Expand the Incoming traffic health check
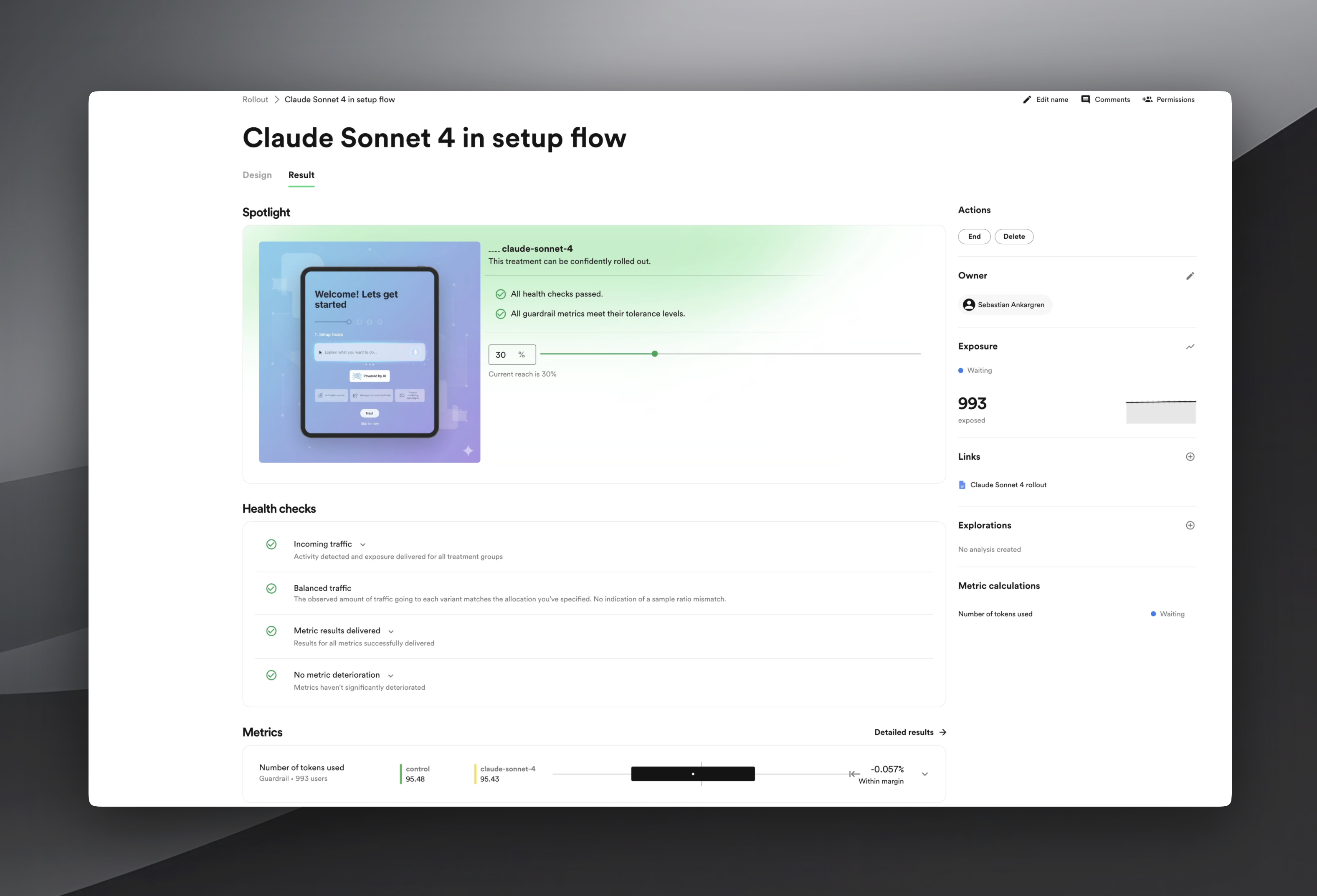Image resolution: width=1317 pixels, height=896 pixels. [x=363, y=544]
